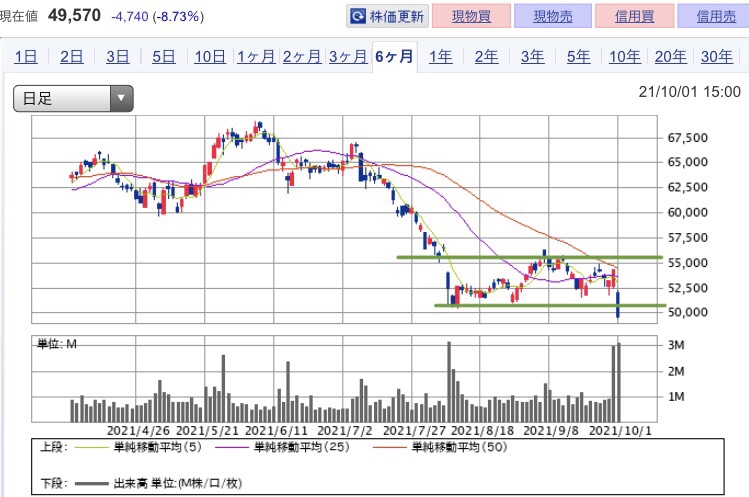Viewport: 749px width, 497px height.
Task: Click the 現物売 button
Action: (553, 16)
